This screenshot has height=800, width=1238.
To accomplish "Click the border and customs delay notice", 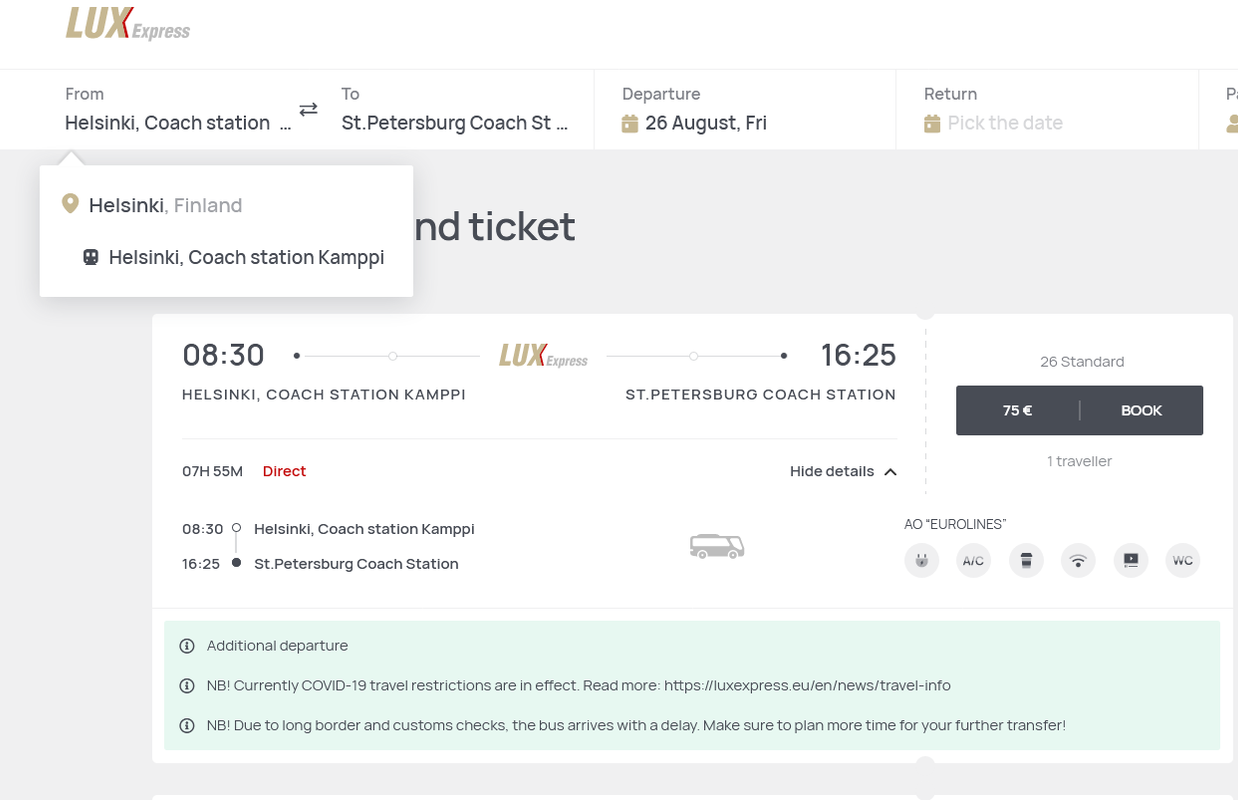I will (x=636, y=725).
